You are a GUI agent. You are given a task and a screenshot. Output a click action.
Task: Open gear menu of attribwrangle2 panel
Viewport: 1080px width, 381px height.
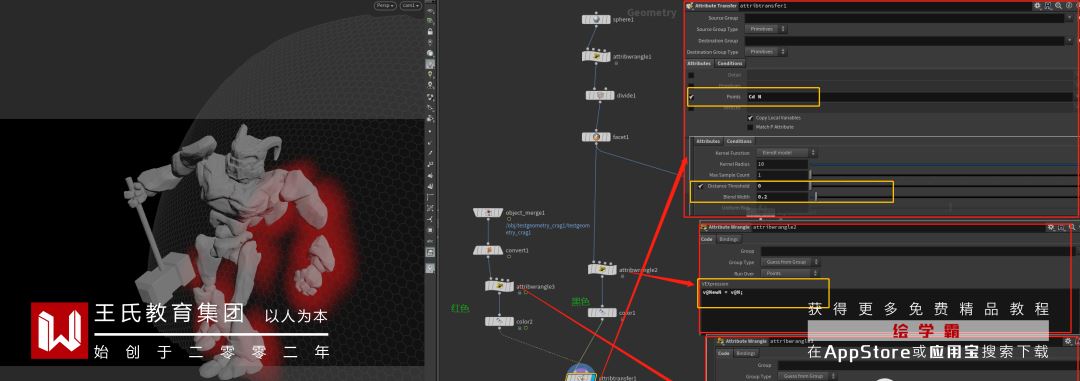1050,227
